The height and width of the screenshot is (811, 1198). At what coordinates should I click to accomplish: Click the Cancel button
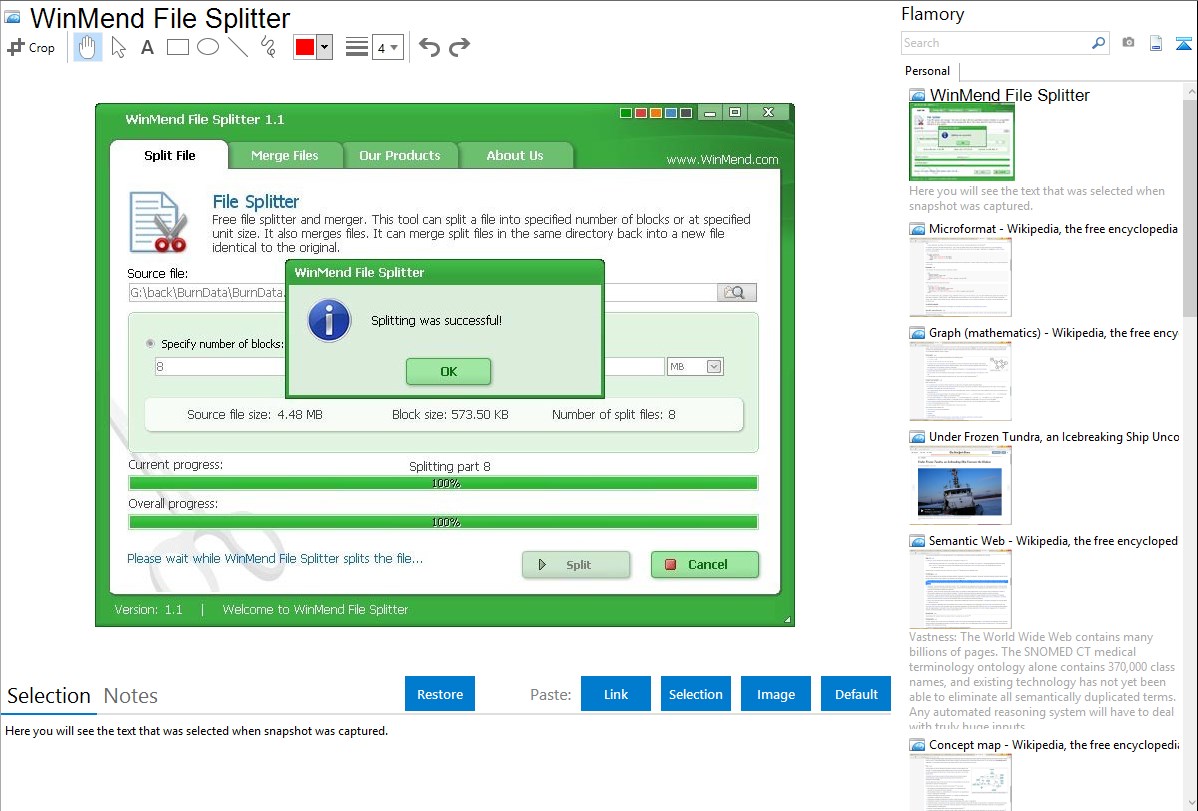point(704,565)
